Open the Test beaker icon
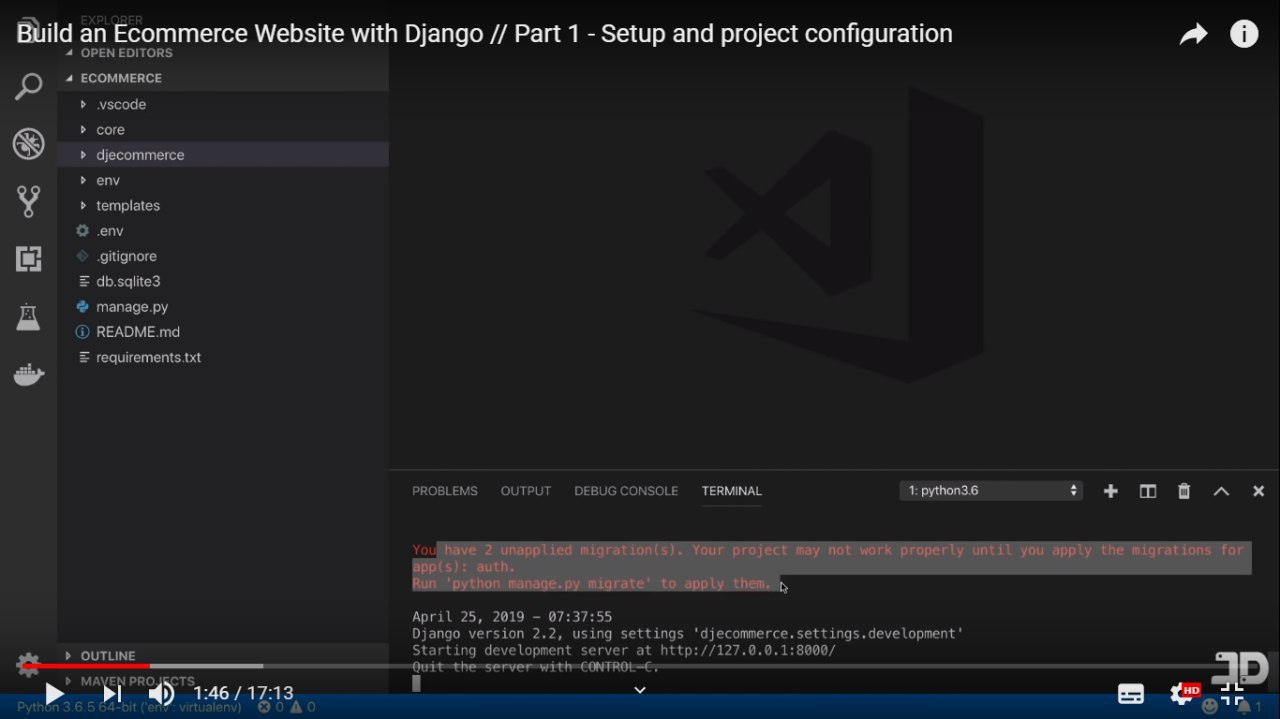1280x719 pixels. pos(28,318)
